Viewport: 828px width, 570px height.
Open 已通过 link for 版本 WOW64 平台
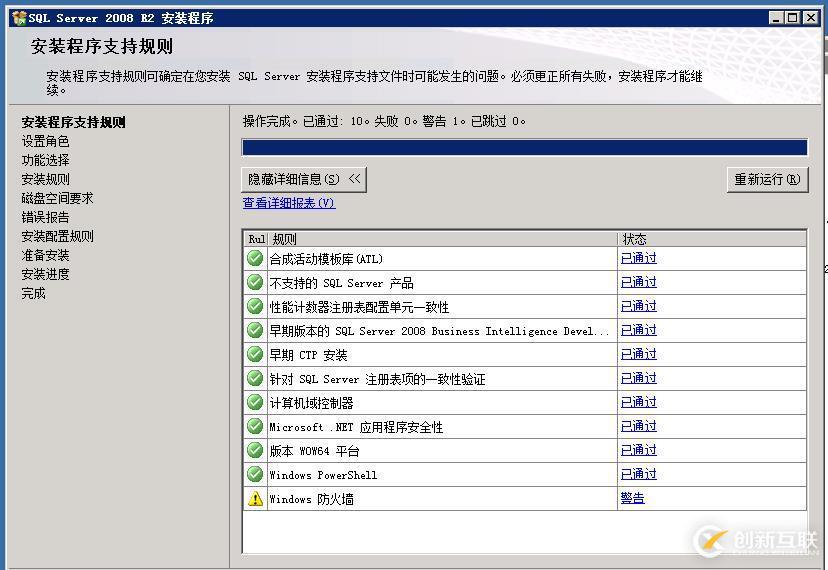(638, 450)
